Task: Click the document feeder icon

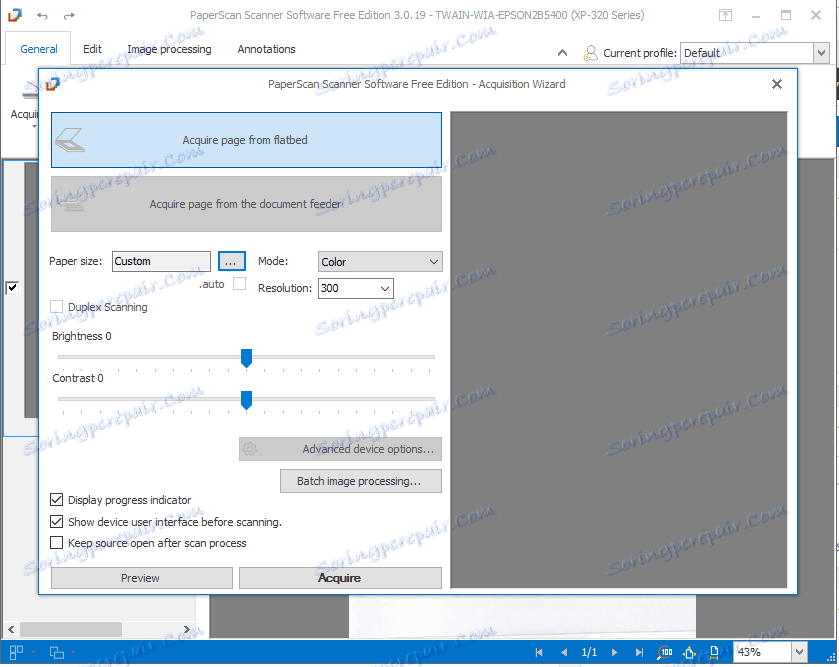Action: pos(70,204)
